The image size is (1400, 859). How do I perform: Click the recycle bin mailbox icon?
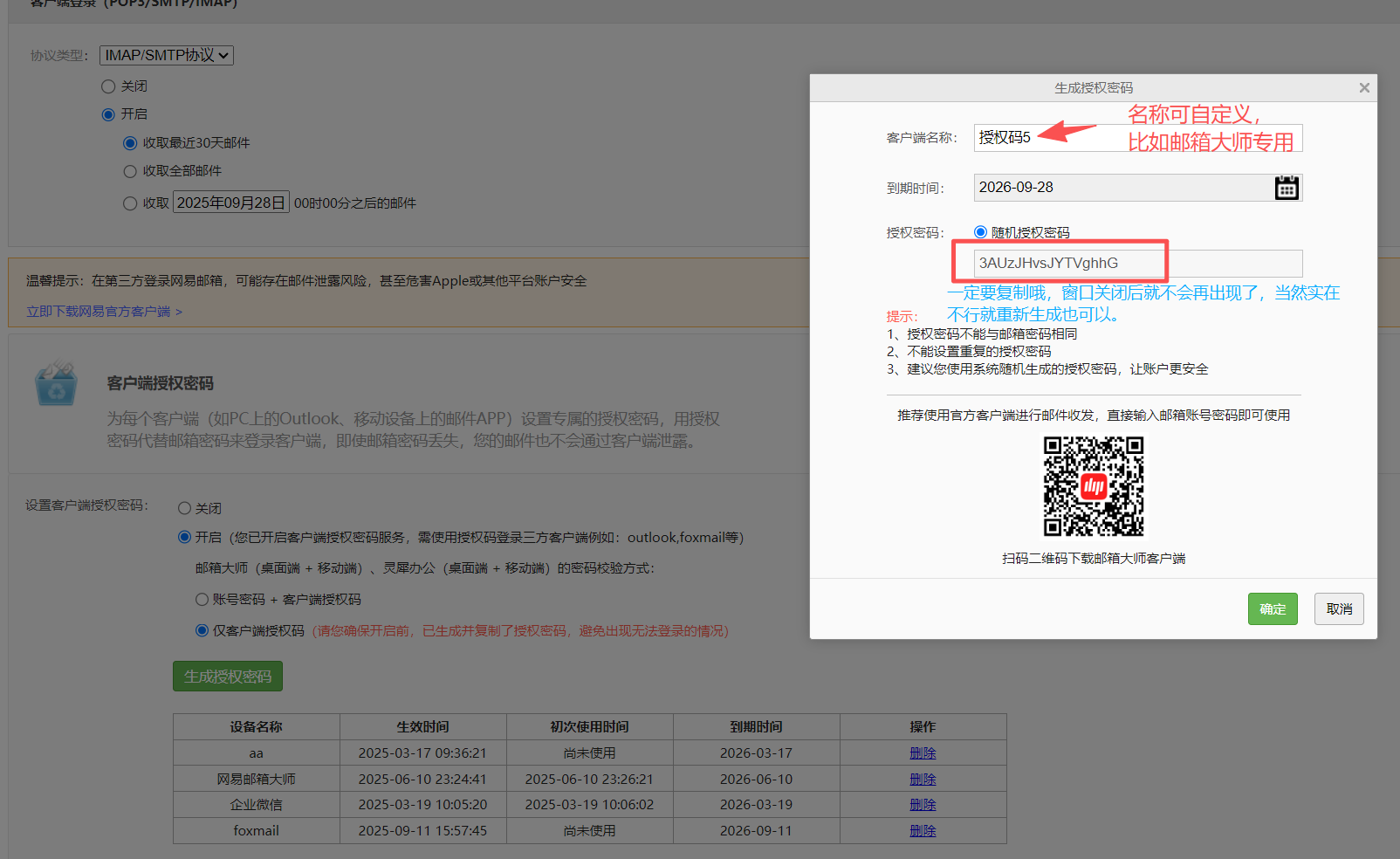point(57,384)
